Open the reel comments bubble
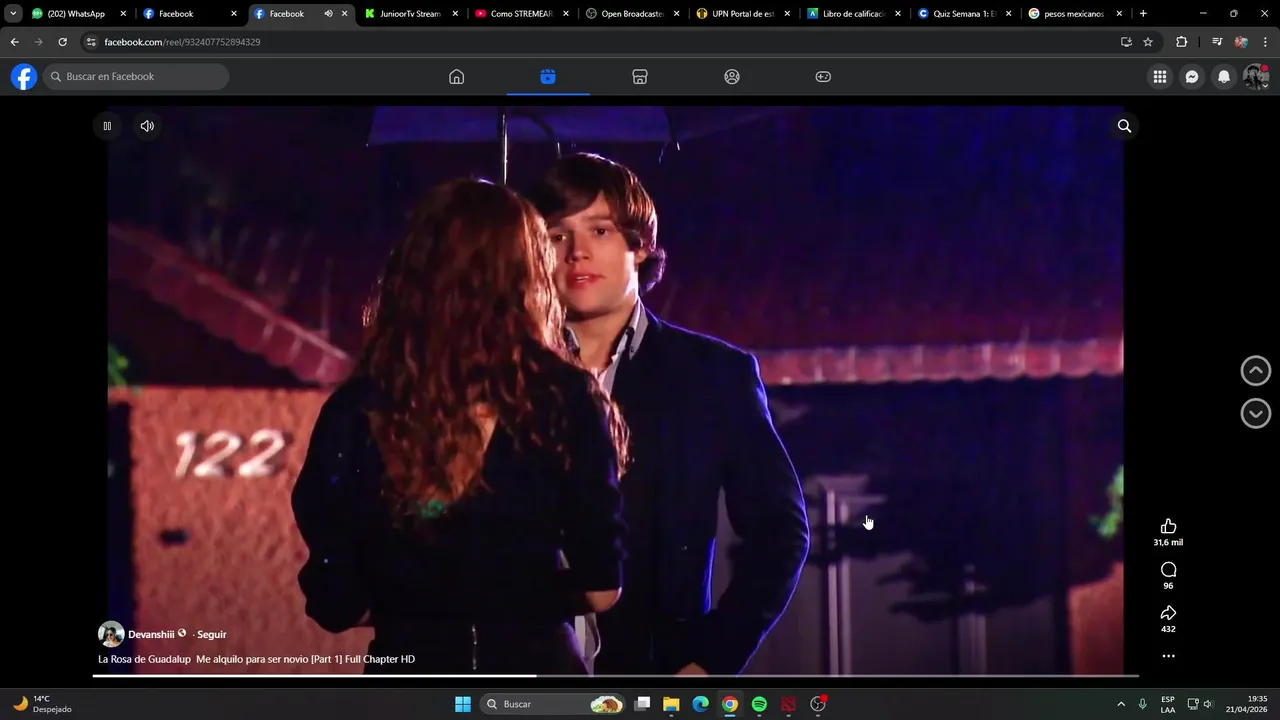1280x720 pixels. 1168,570
